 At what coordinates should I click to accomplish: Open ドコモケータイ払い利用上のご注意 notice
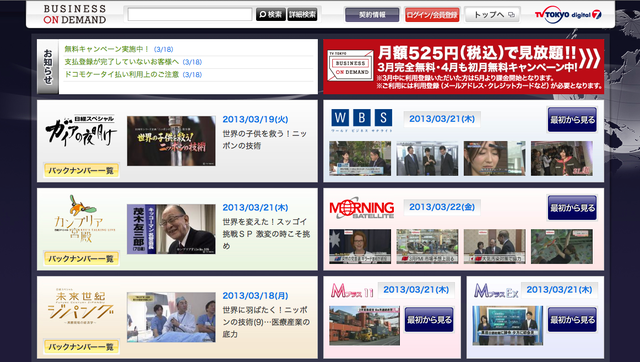tap(122, 74)
